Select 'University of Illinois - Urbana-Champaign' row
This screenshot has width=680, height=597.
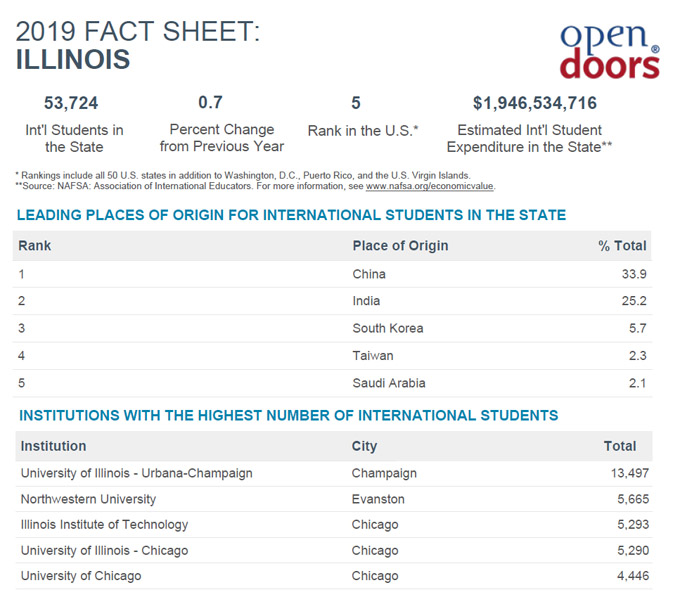point(334,473)
